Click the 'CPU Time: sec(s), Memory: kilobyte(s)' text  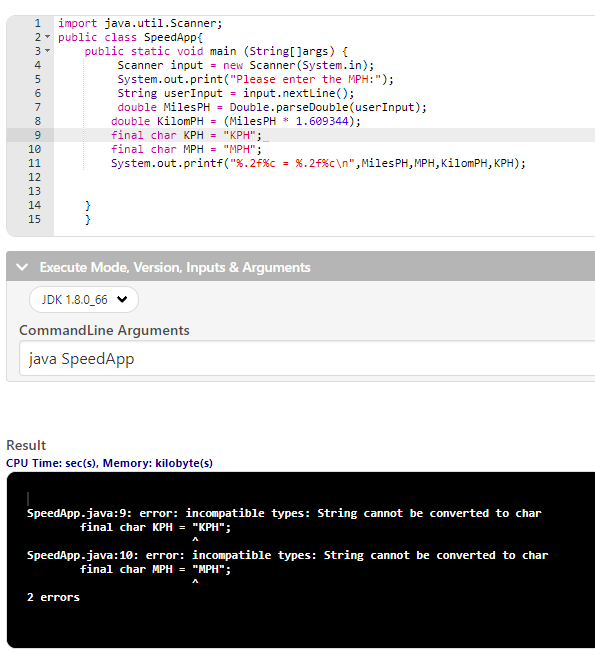[x=109, y=463]
